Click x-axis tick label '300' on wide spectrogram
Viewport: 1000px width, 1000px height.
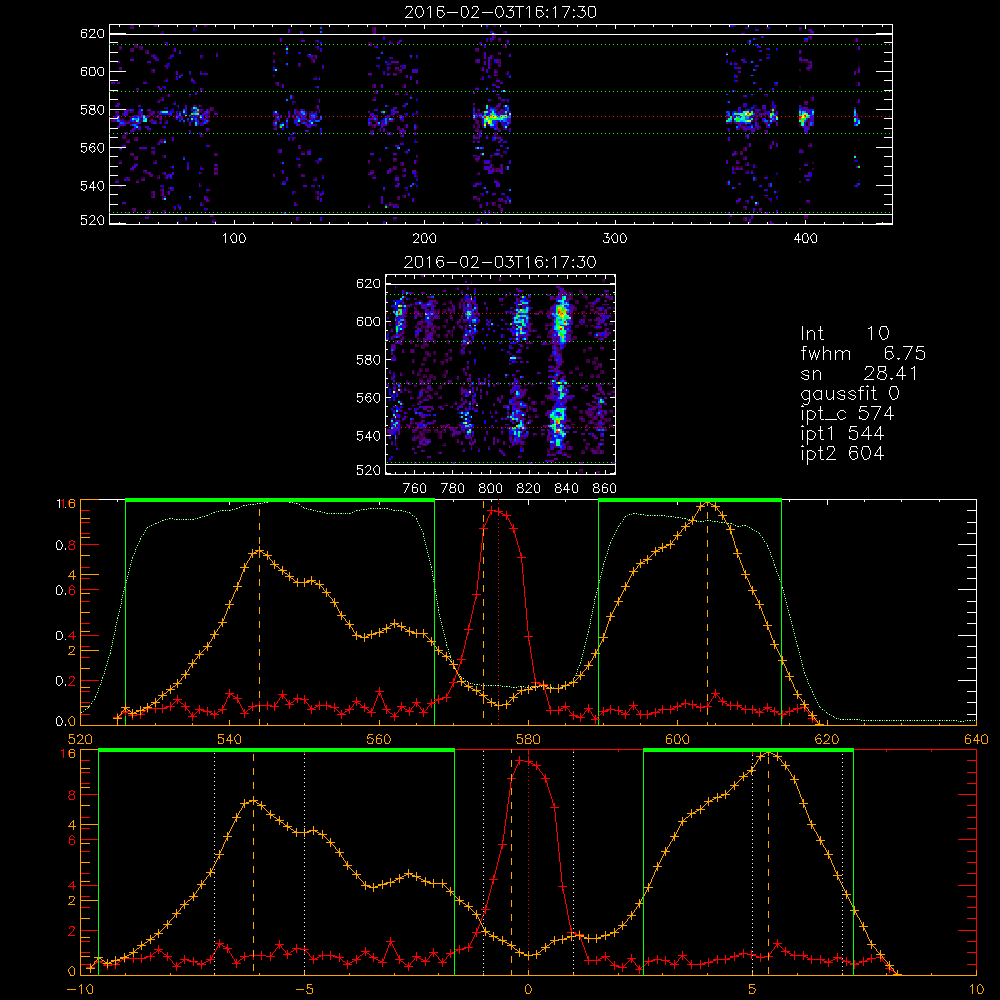tap(615, 239)
